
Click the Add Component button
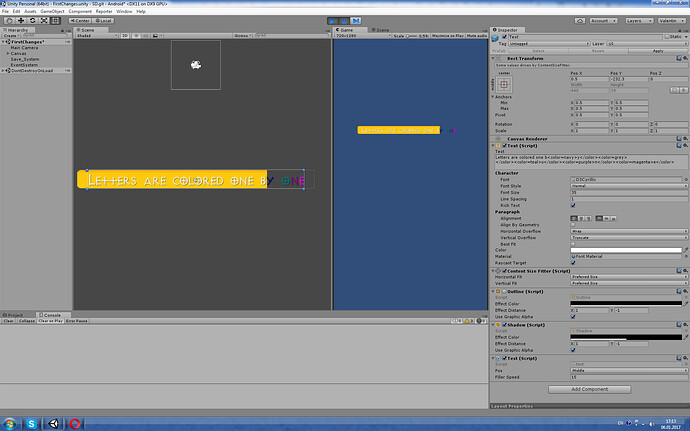click(x=590, y=389)
